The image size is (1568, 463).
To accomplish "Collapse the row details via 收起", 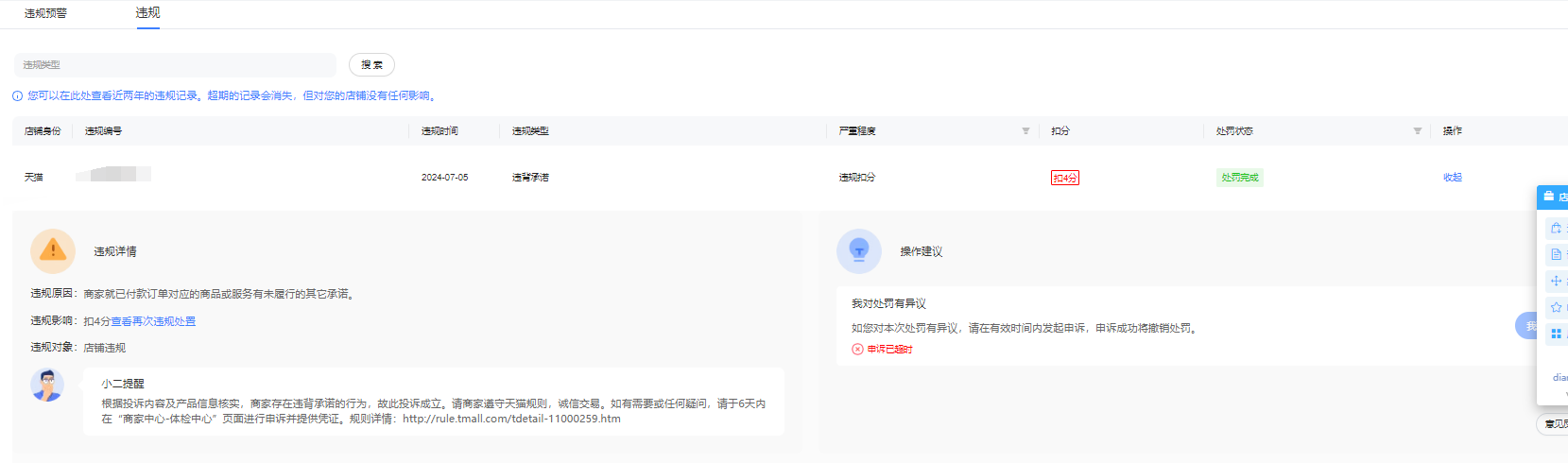I will click(x=1452, y=178).
